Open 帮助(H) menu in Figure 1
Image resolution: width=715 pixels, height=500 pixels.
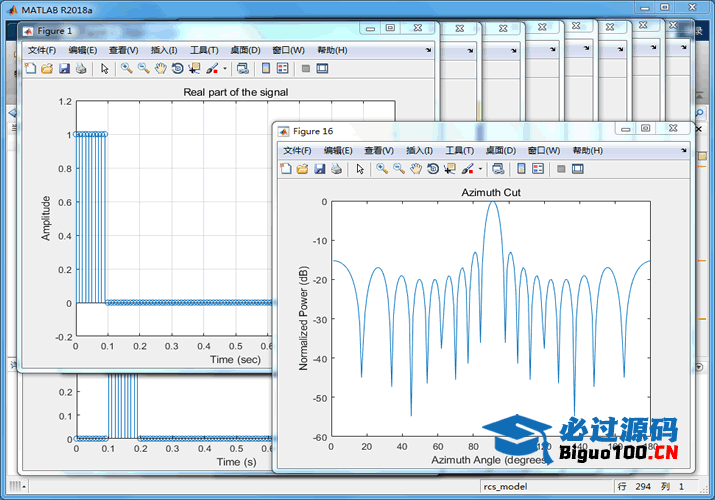pos(332,50)
